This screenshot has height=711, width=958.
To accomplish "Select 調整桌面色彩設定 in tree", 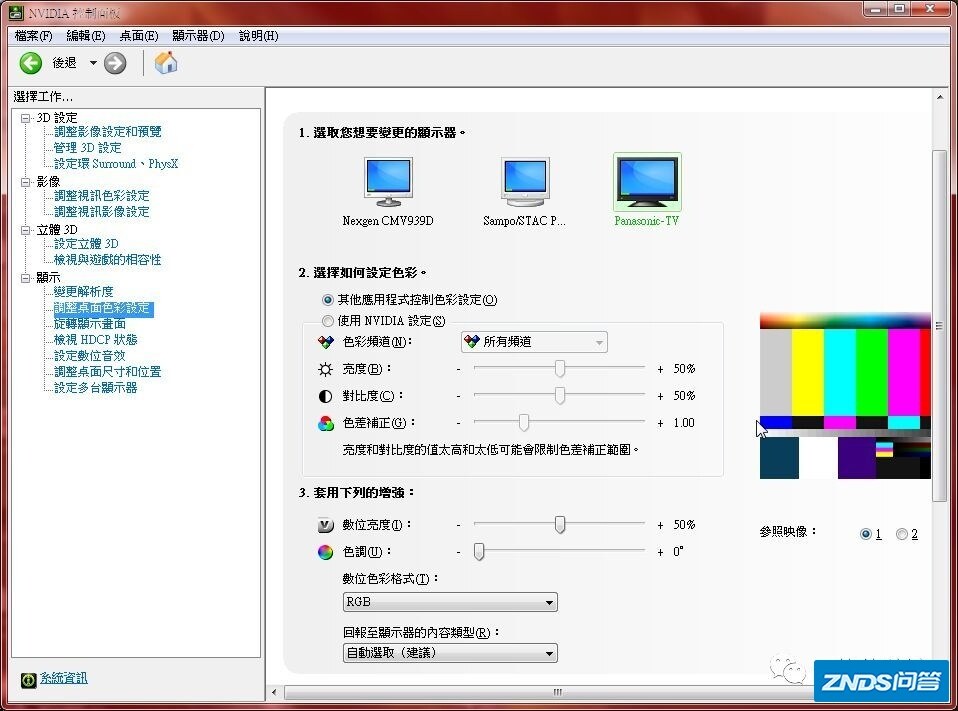I will pos(102,308).
